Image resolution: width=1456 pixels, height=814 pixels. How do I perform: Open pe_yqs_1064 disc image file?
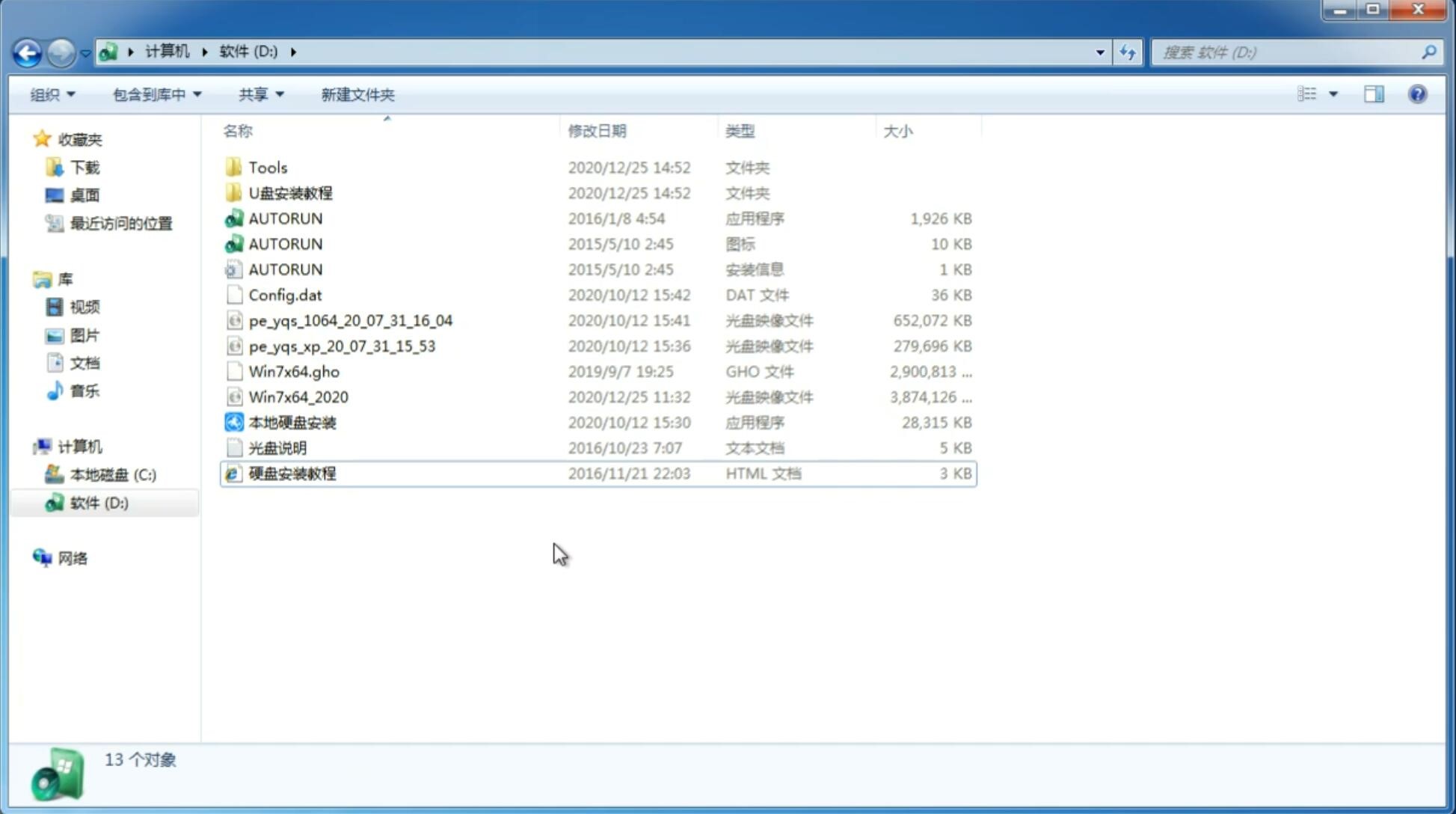[351, 320]
